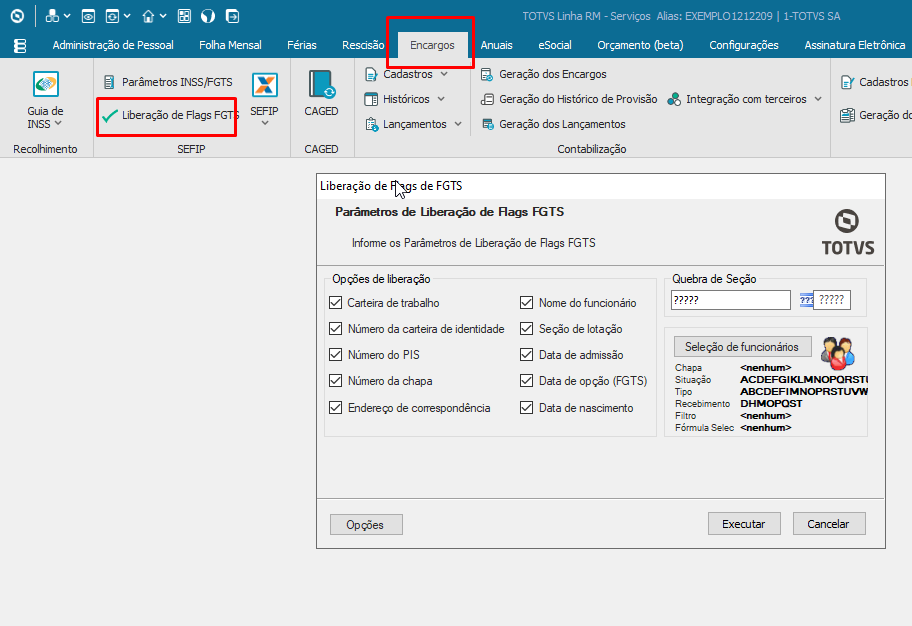
Task: Switch to eSocial tab
Action: [x=555, y=45]
